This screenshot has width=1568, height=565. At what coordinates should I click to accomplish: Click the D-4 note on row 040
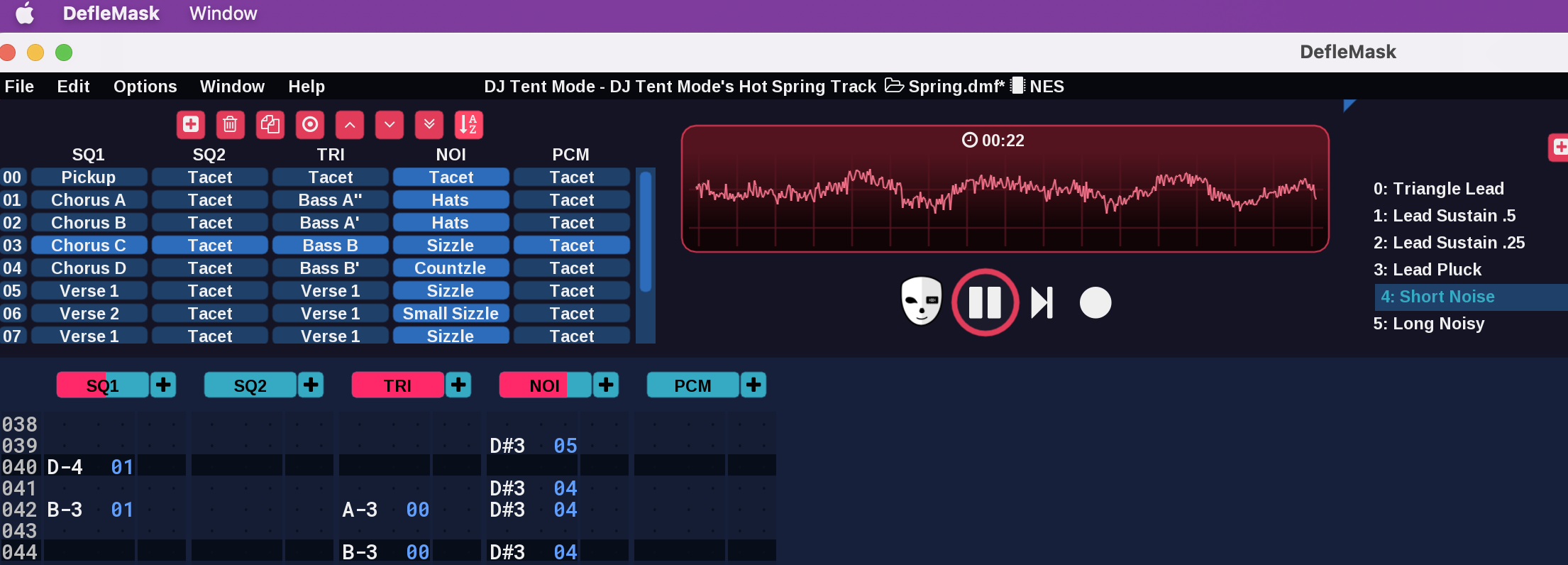coord(65,467)
